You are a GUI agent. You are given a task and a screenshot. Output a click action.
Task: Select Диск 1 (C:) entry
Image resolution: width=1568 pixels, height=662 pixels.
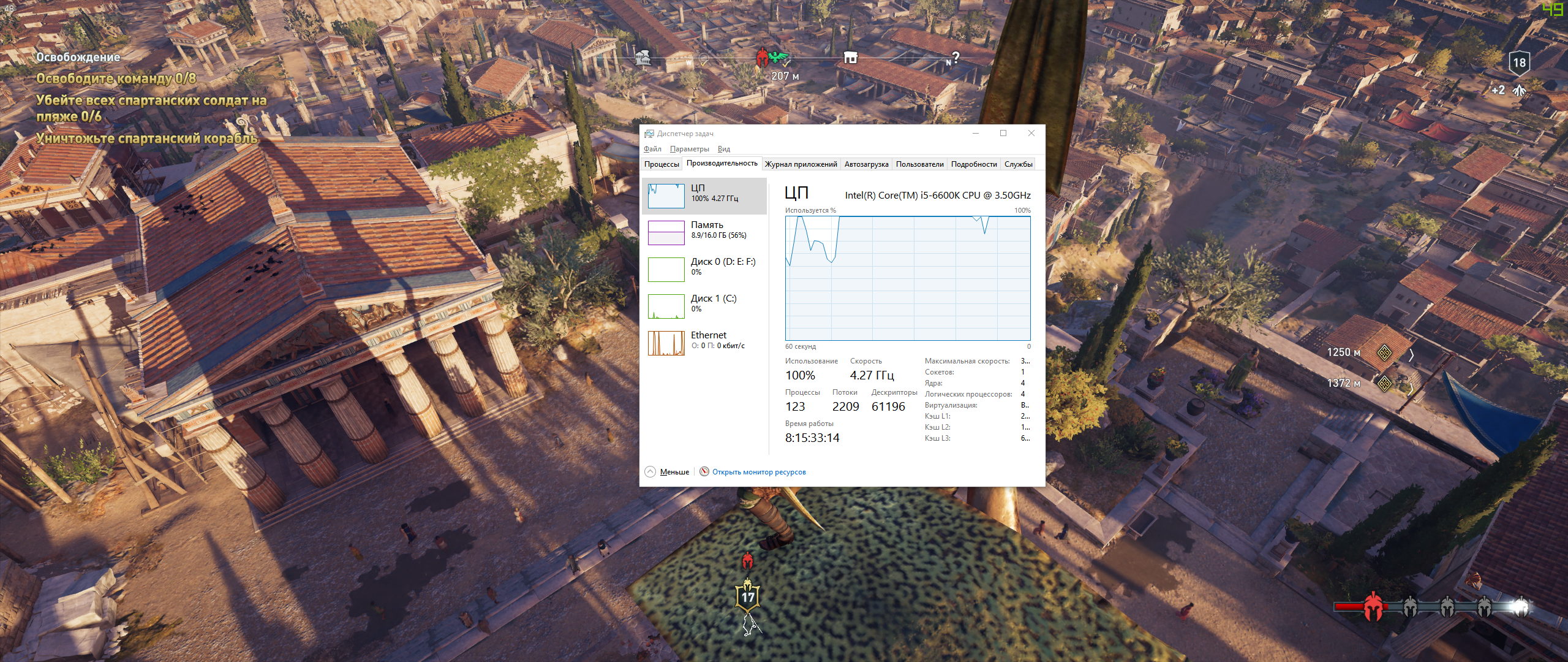(x=704, y=306)
